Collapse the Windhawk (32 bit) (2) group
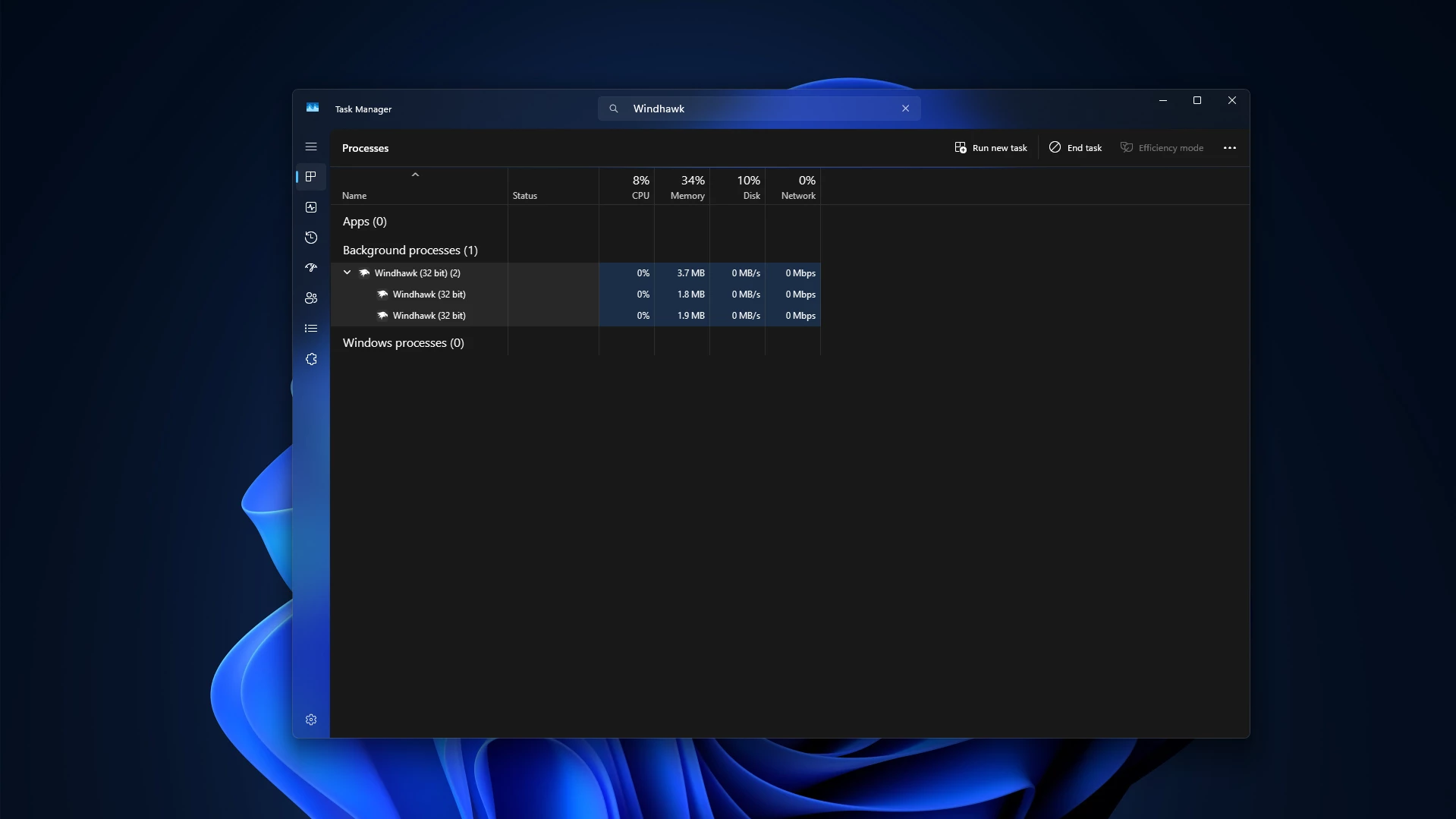1456x819 pixels. [x=347, y=272]
